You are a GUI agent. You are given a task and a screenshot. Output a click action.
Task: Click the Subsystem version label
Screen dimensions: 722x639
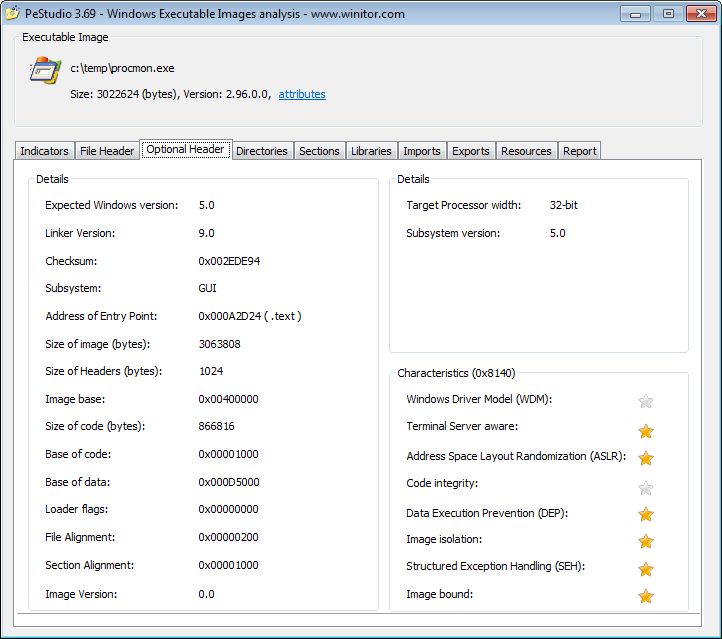click(x=453, y=233)
